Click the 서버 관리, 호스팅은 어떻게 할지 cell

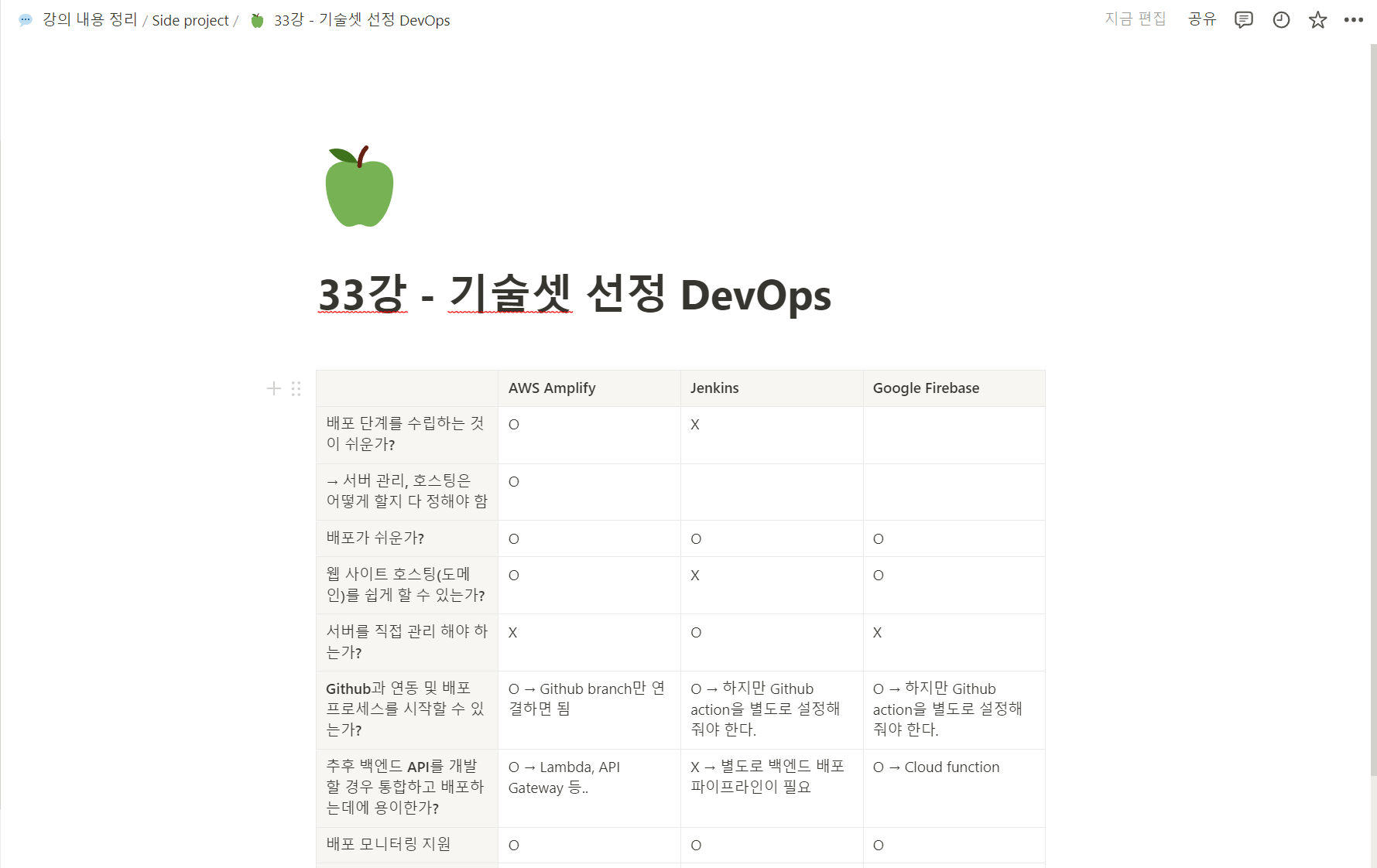coord(407,492)
